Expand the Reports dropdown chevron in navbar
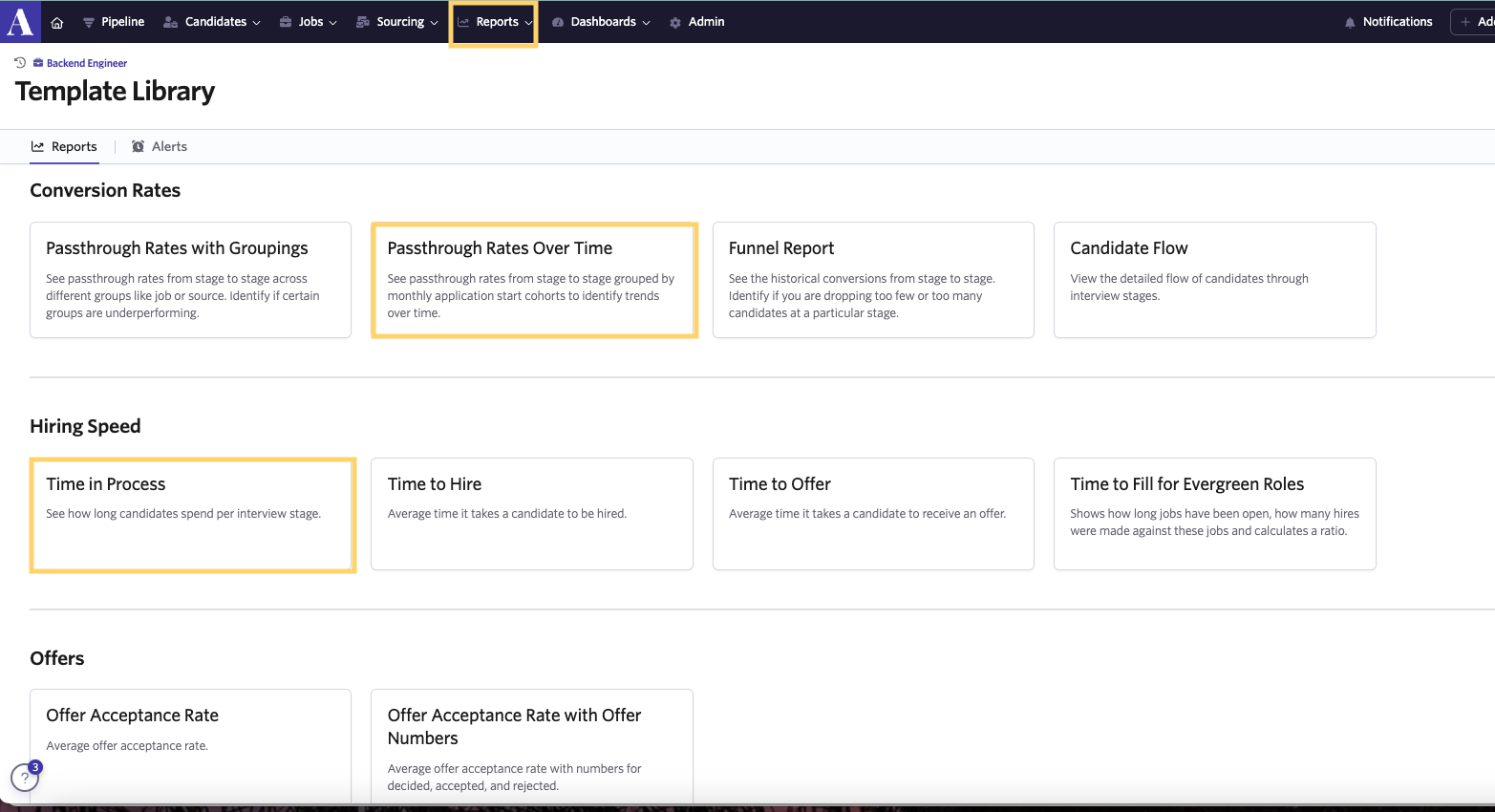The height and width of the screenshot is (812, 1495). [x=528, y=23]
